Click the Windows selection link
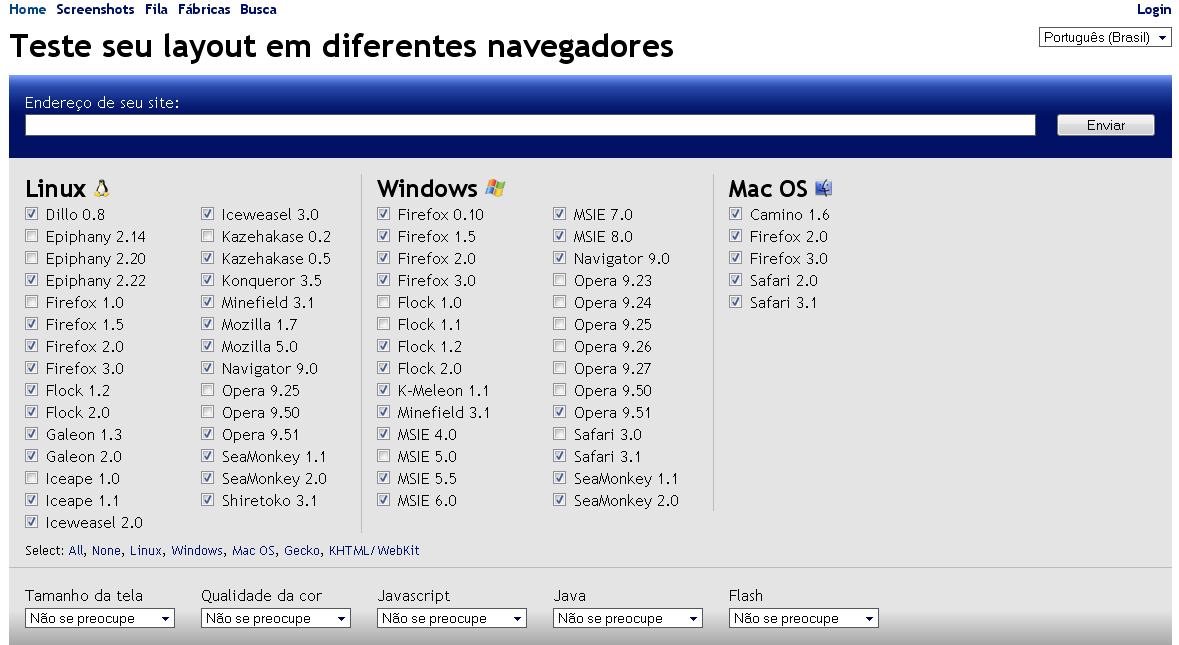1179x645 pixels. pos(197,550)
